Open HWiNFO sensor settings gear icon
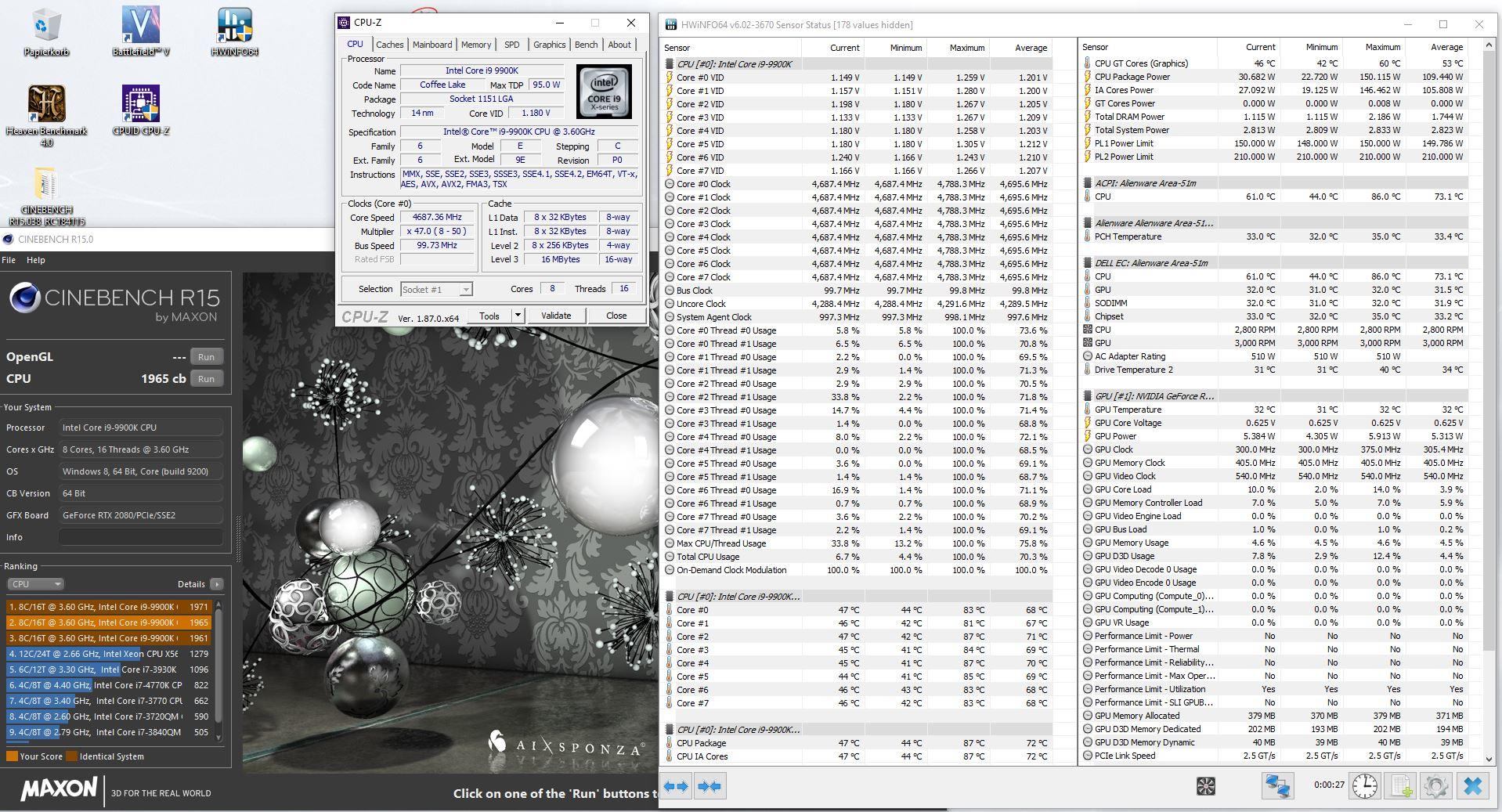 (1436, 785)
